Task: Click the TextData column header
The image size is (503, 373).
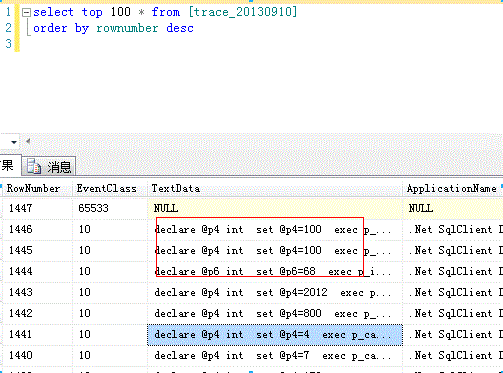Action: (275, 189)
